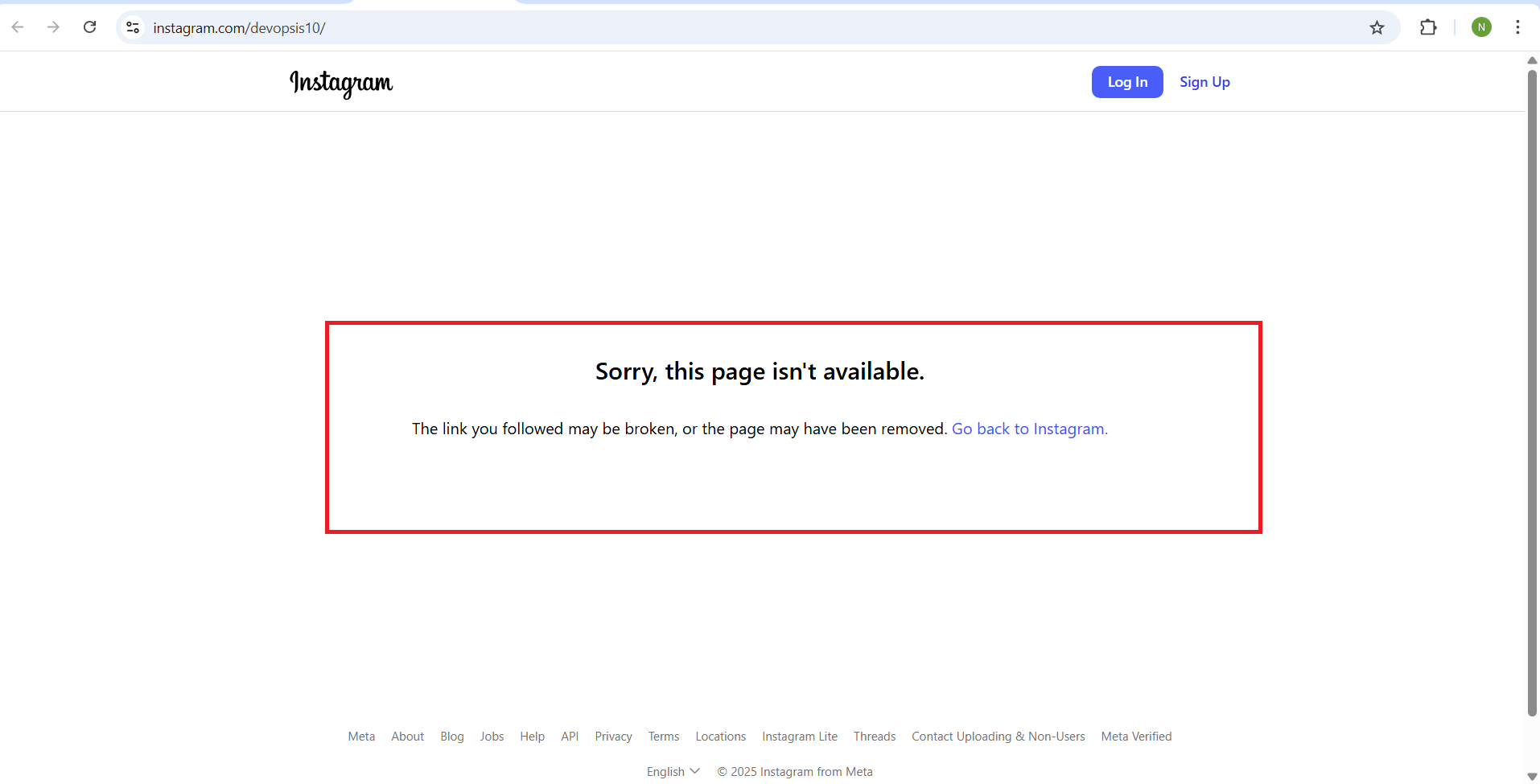This screenshot has width=1540, height=784.
Task: Open the Chrome profile avatar
Action: tap(1481, 27)
